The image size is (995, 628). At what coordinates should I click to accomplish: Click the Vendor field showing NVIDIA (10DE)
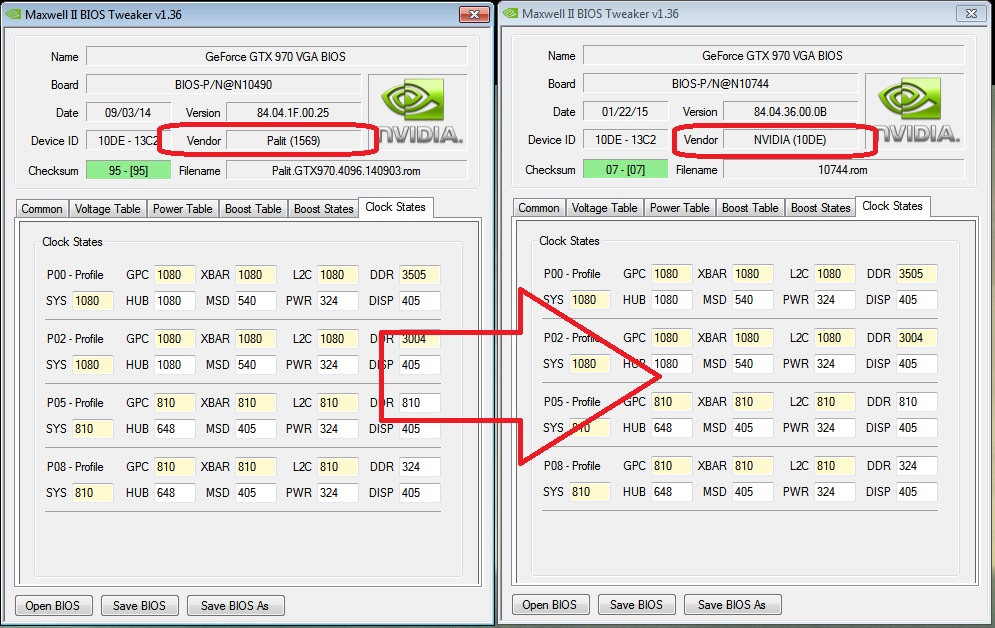[x=790, y=140]
